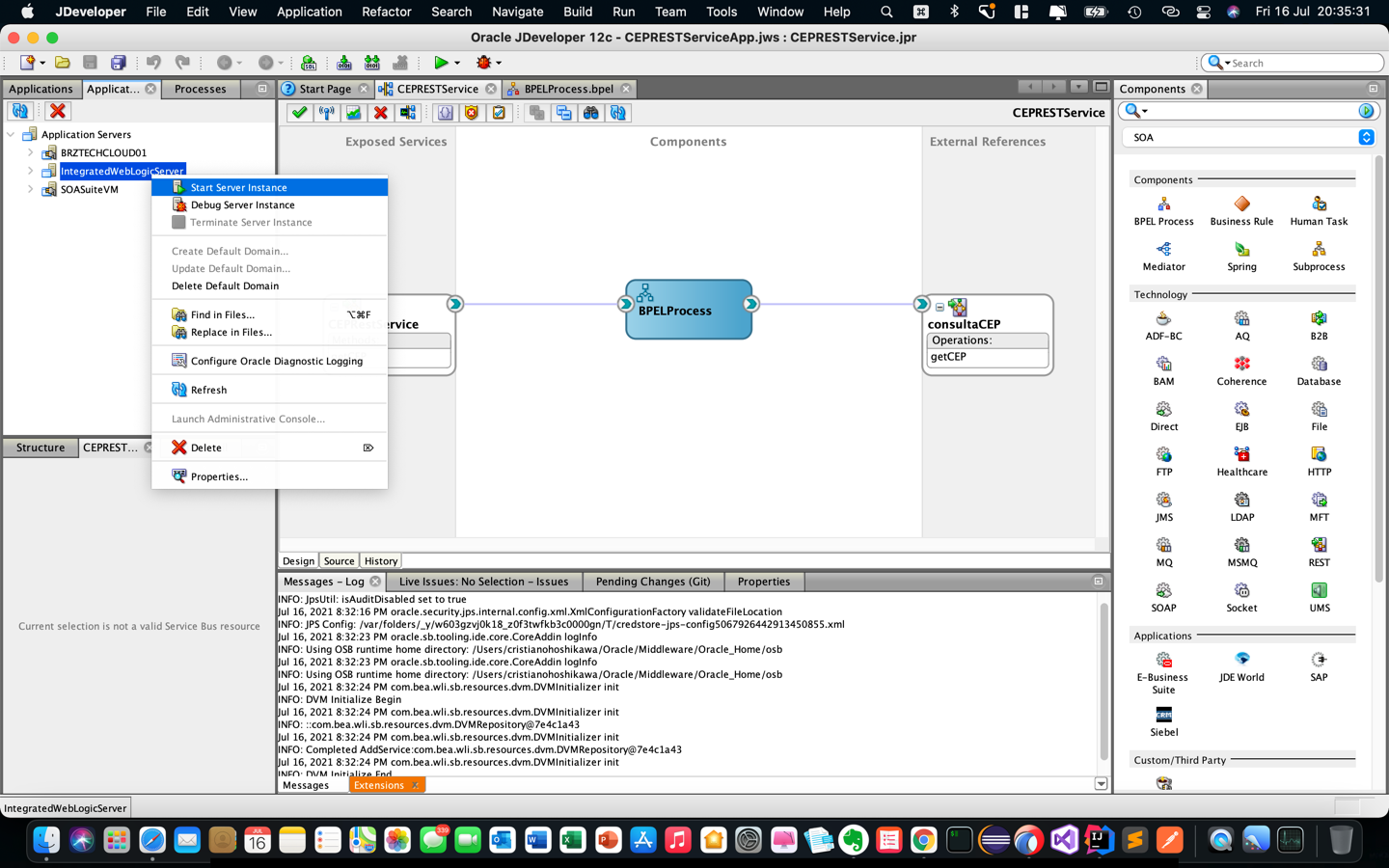Viewport: 1389px width, 868px height.
Task: Switch to the Start Page tab
Action: pyautogui.click(x=325, y=89)
